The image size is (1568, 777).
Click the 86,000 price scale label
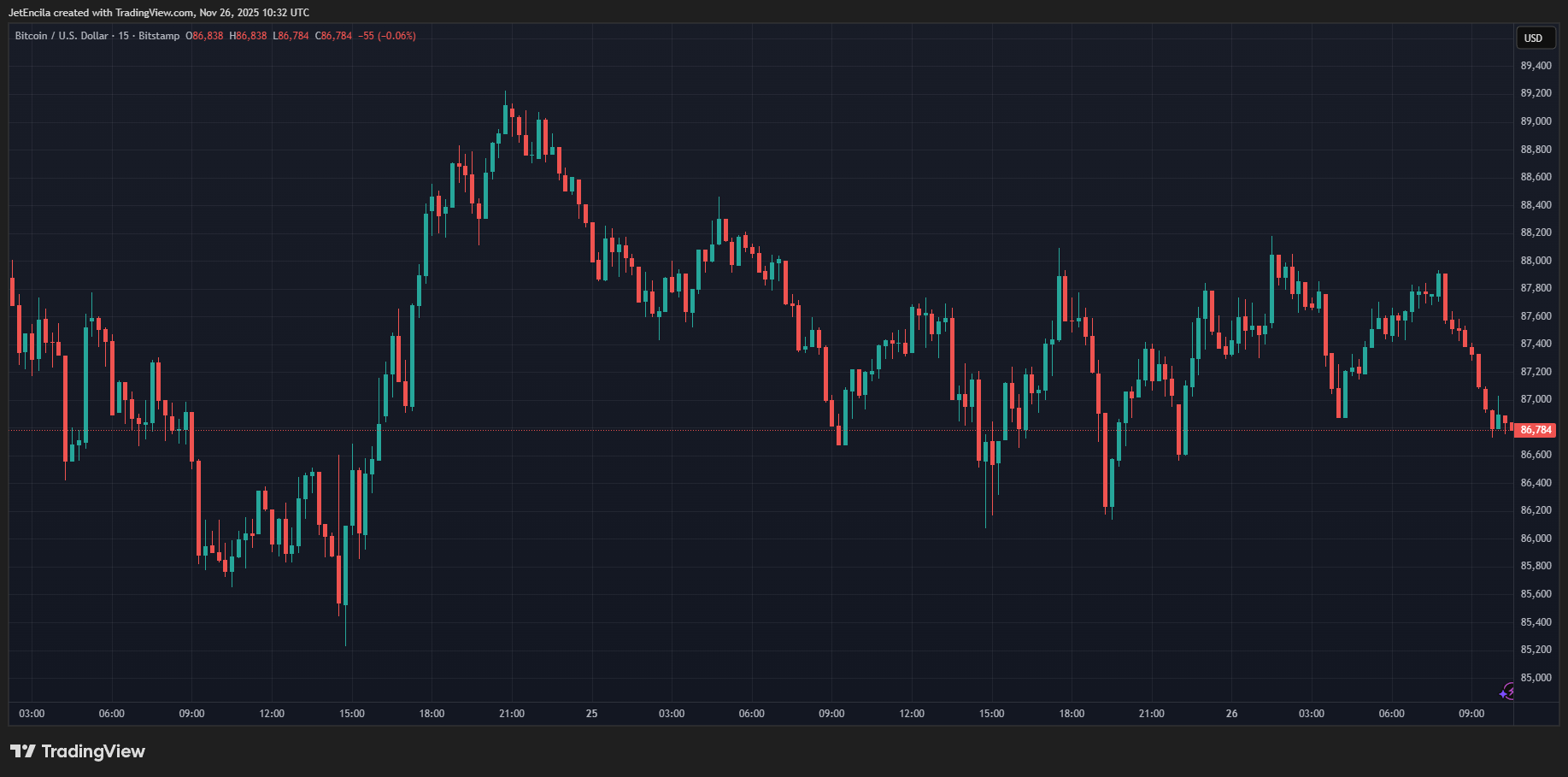[x=1536, y=539]
